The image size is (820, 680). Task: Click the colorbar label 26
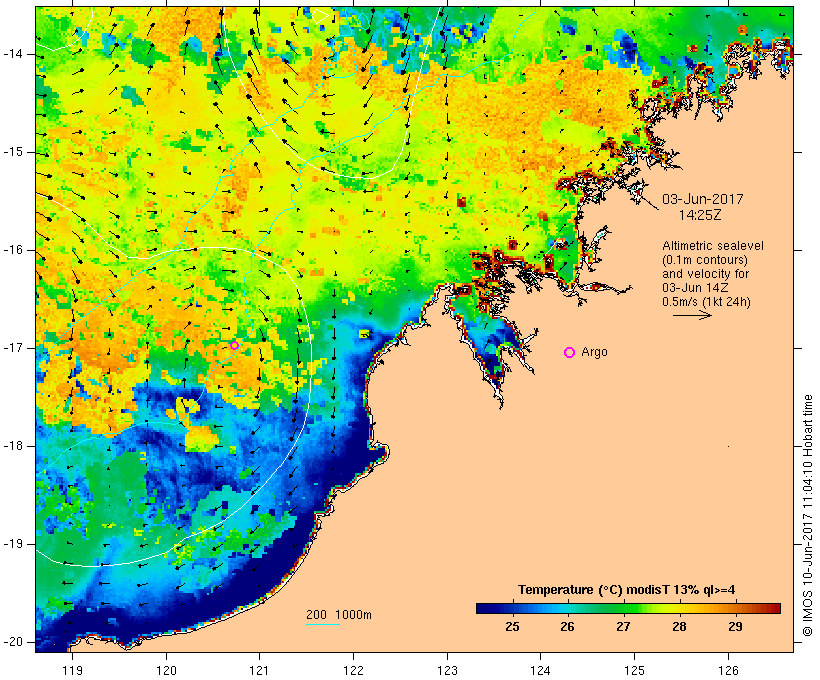point(567,627)
